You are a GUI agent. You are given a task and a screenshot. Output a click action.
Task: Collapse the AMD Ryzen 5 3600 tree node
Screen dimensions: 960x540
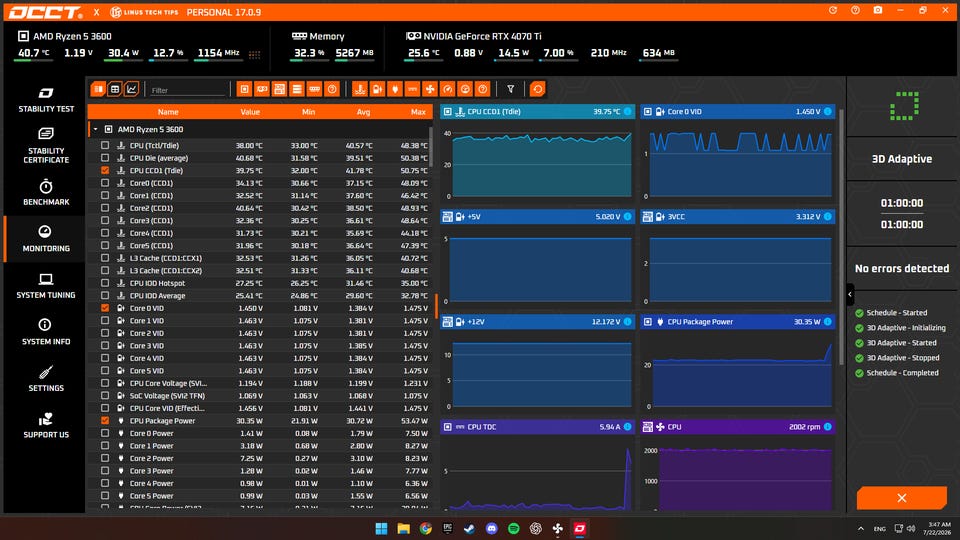point(96,129)
